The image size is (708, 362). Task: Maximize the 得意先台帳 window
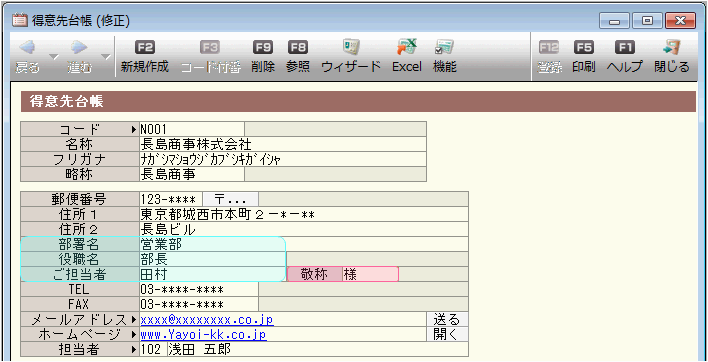point(647,20)
